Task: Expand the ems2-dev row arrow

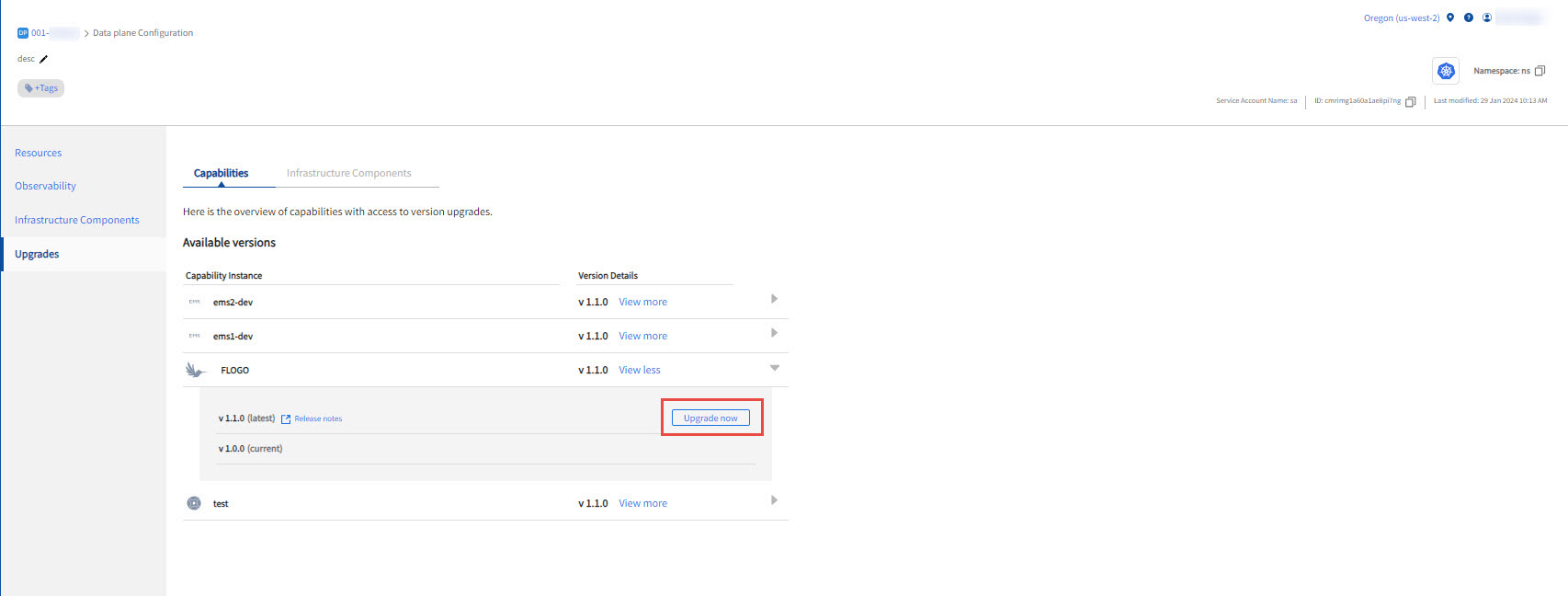Action: click(774, 299)
